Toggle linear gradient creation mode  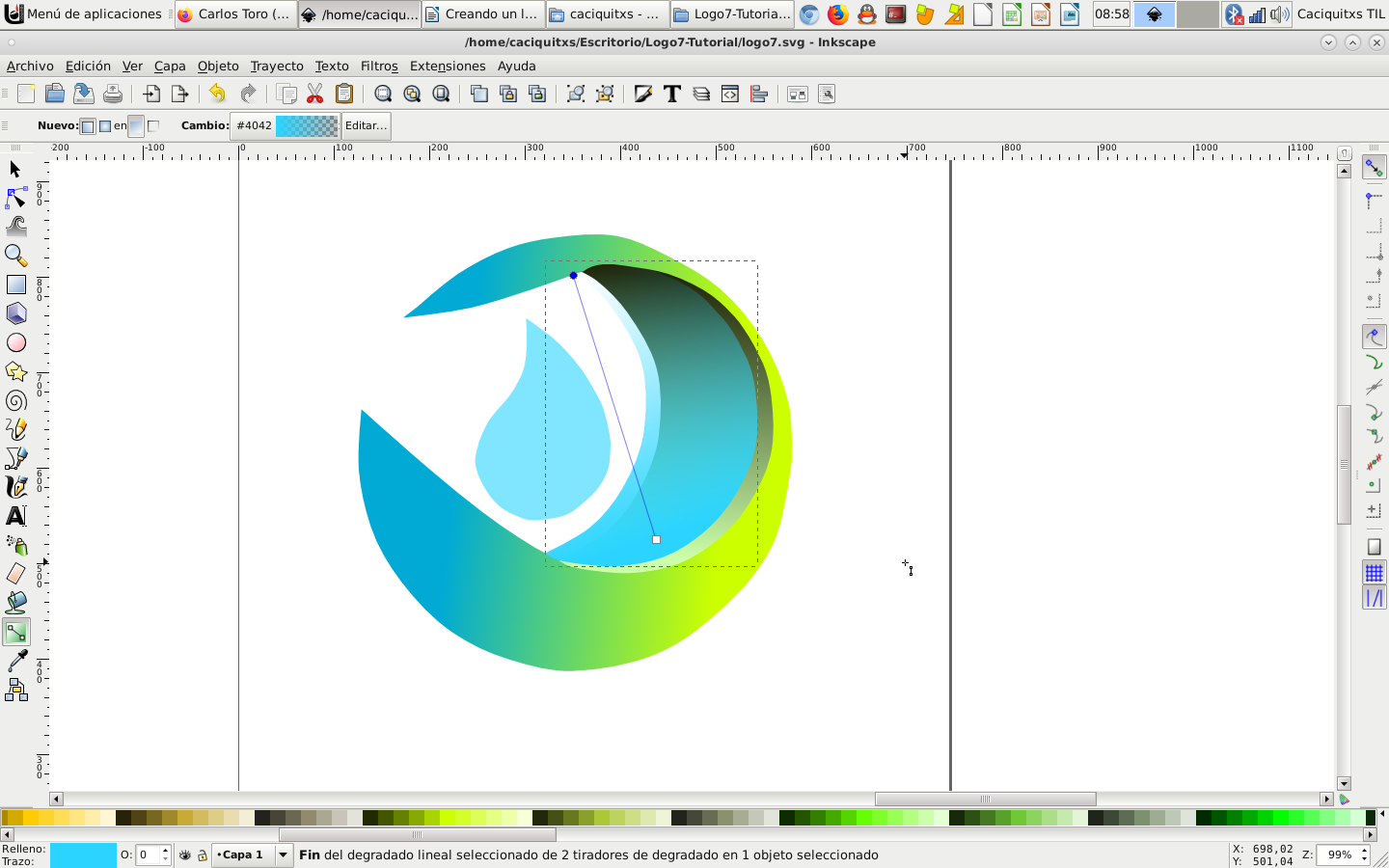pyautogui.click(x=88, y=125)
